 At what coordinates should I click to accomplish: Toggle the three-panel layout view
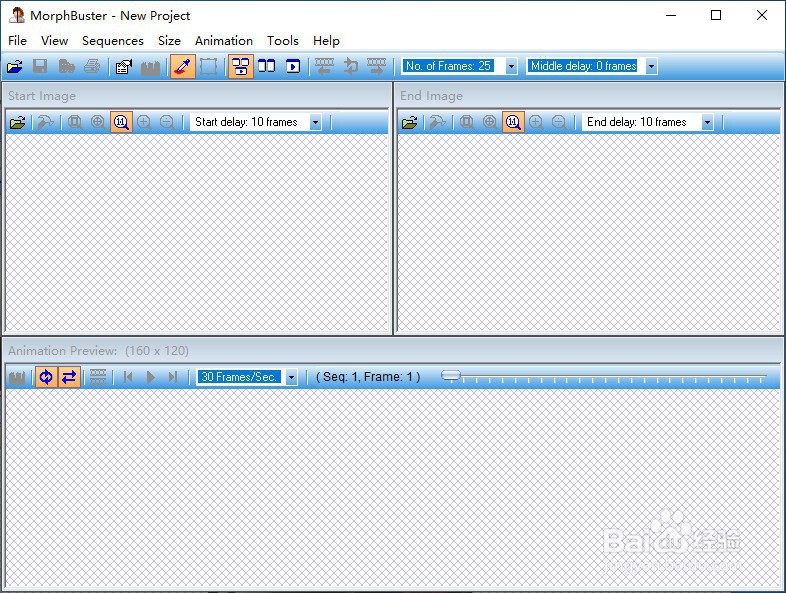pyautogui.click(x=241, y=66)
